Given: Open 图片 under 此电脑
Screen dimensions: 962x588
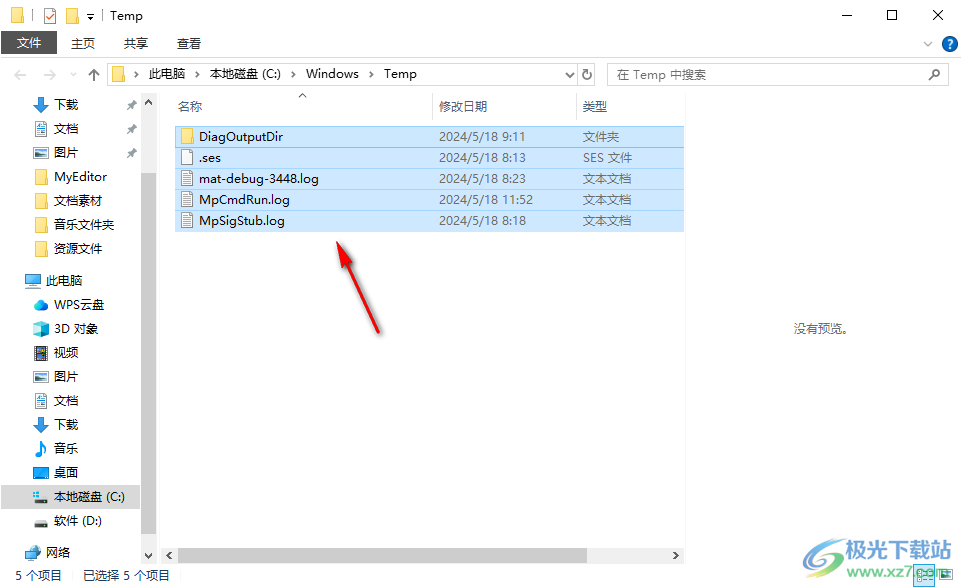Looking at the screenshot, I should pos(66,377).
